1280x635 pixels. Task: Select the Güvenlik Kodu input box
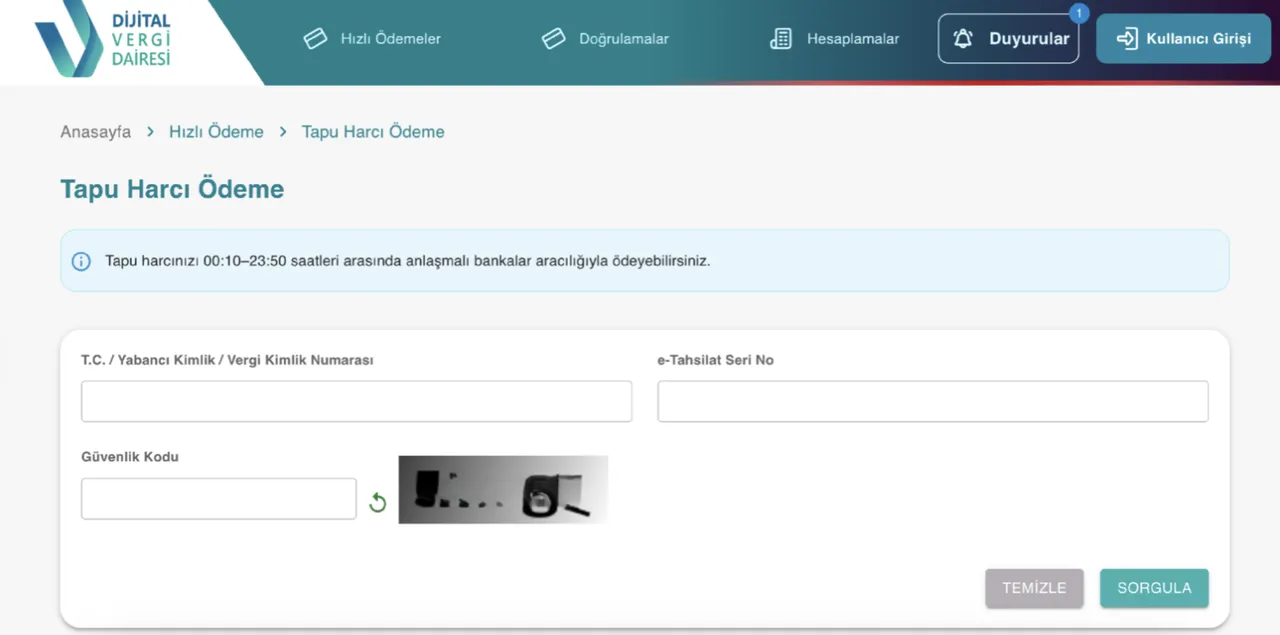point(218,499)
